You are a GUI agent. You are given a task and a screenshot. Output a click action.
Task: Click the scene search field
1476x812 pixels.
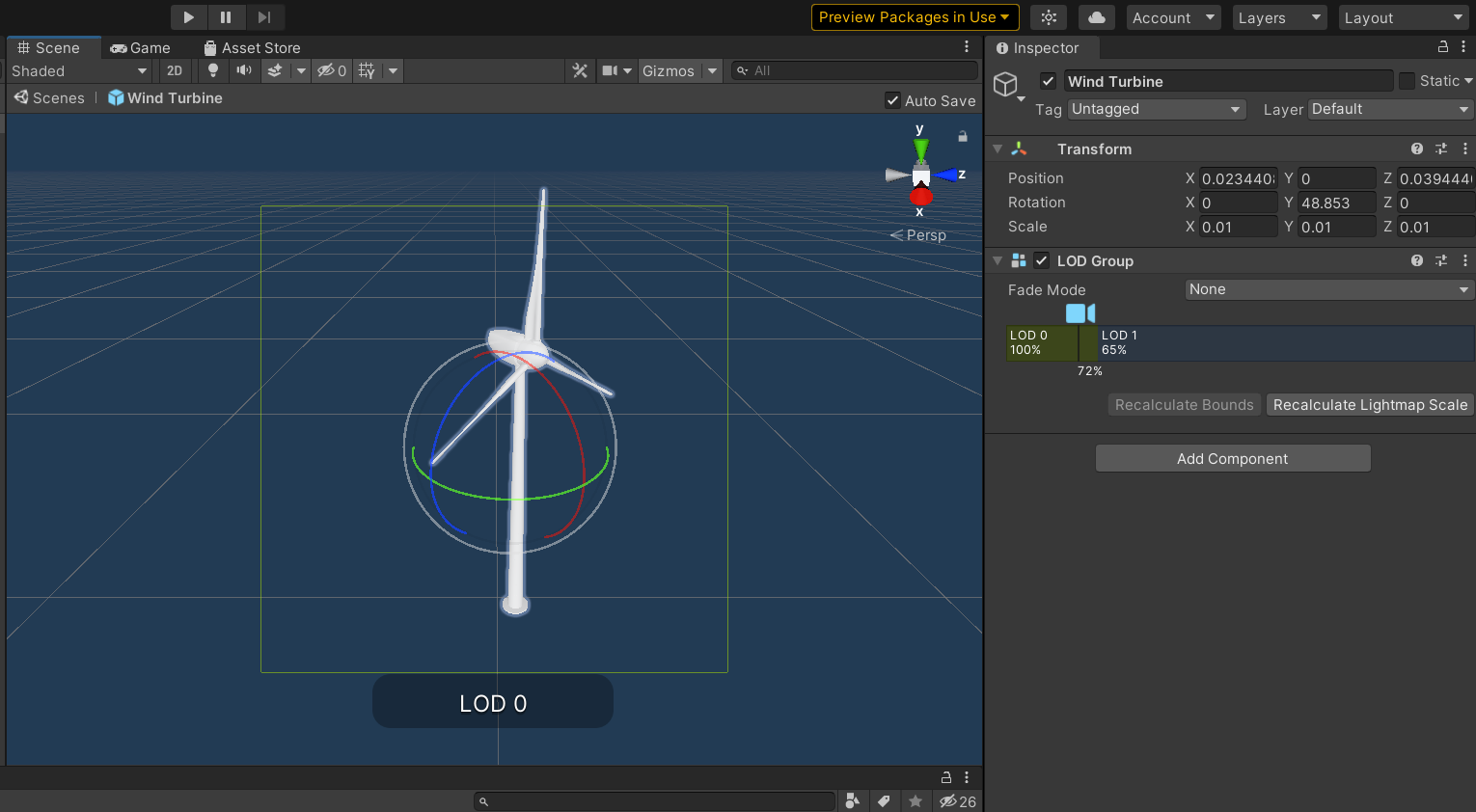[854, 71]
